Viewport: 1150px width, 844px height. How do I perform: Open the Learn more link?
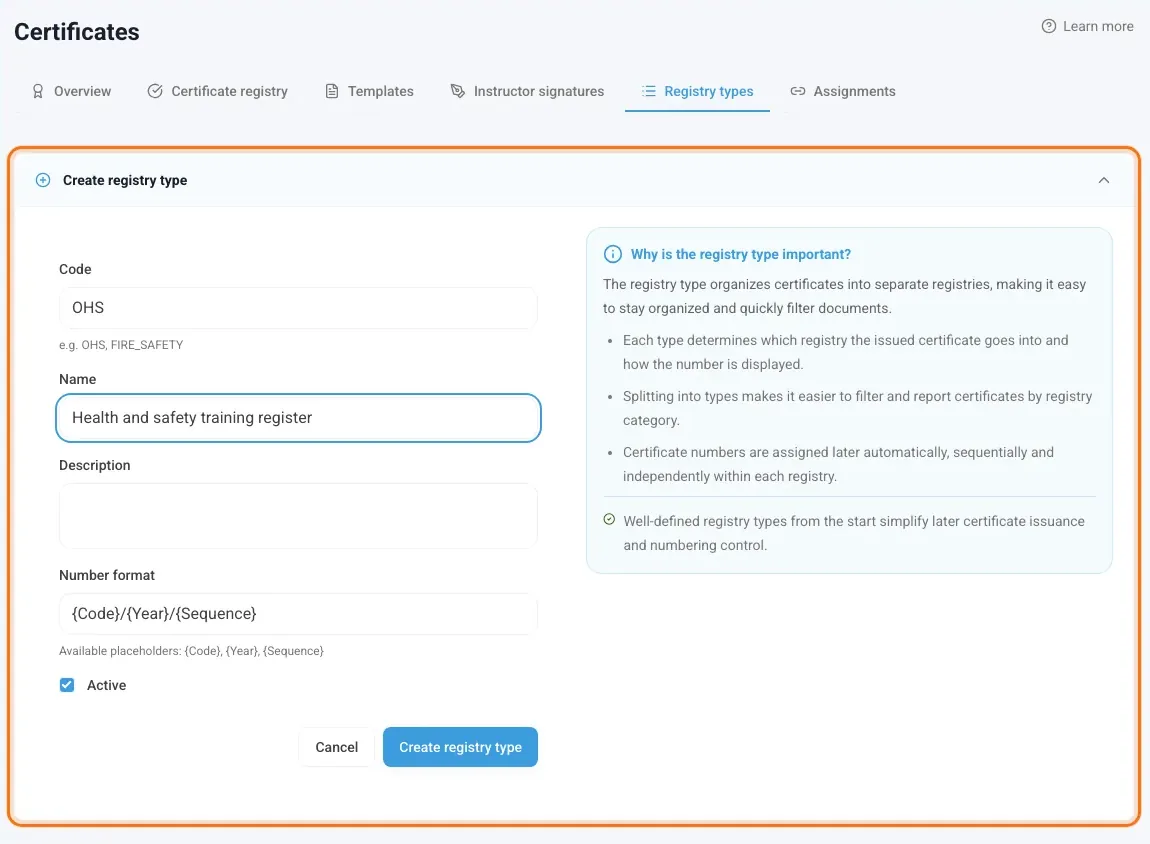tap(1088, 26)
